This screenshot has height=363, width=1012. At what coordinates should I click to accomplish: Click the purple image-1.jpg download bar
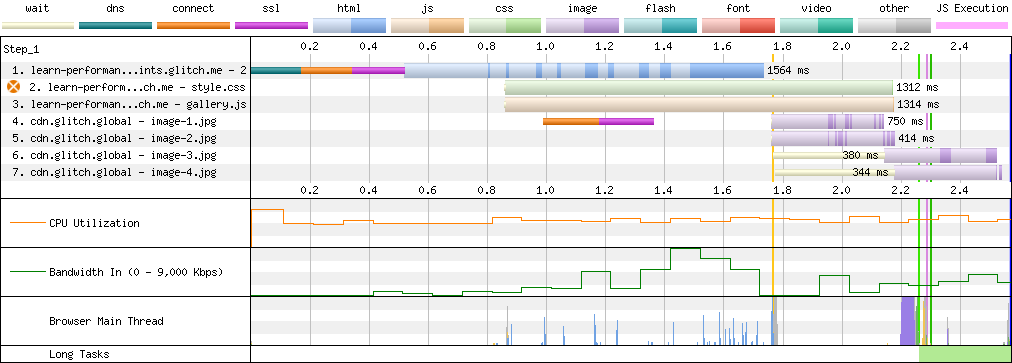pyautogui.click(x=828, y=121)
